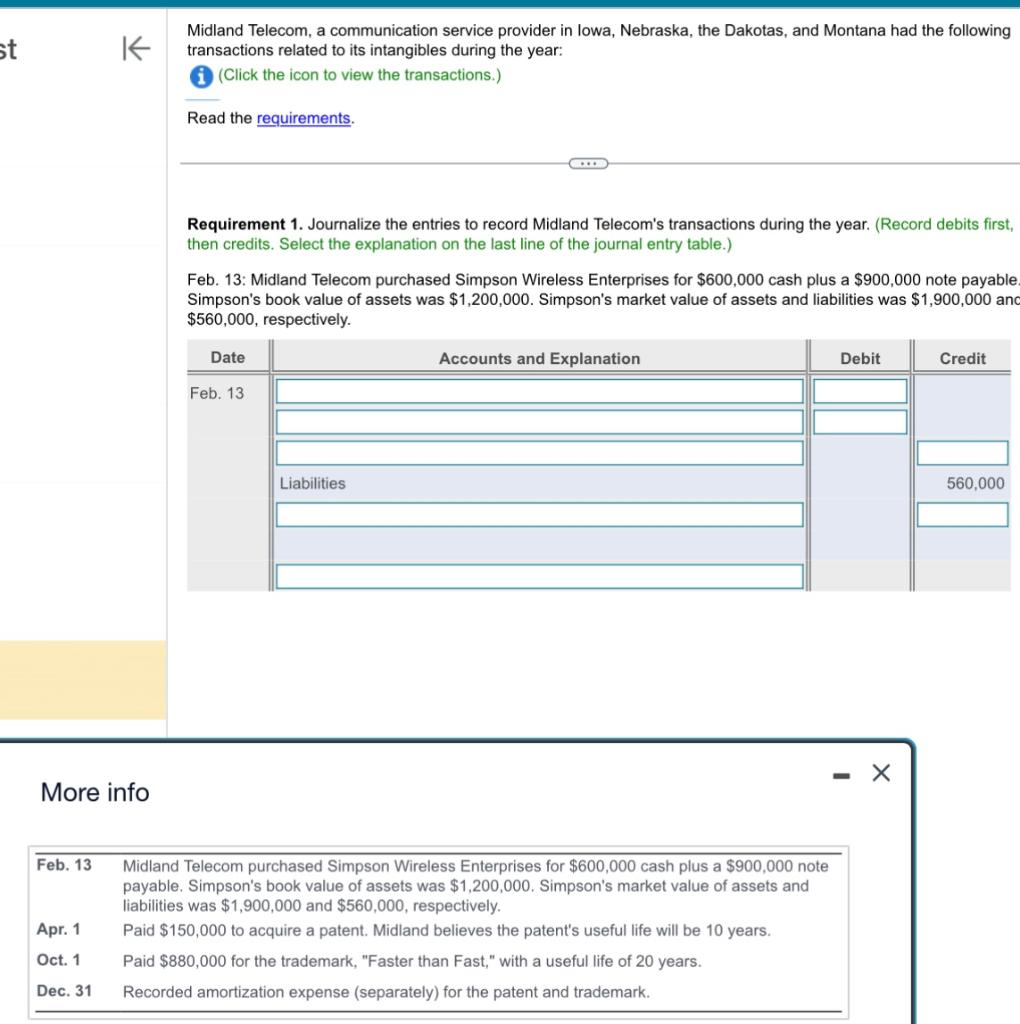Click the credit box below 560,000
The image size is (1020, 1024).
click(x=962, y=515)
